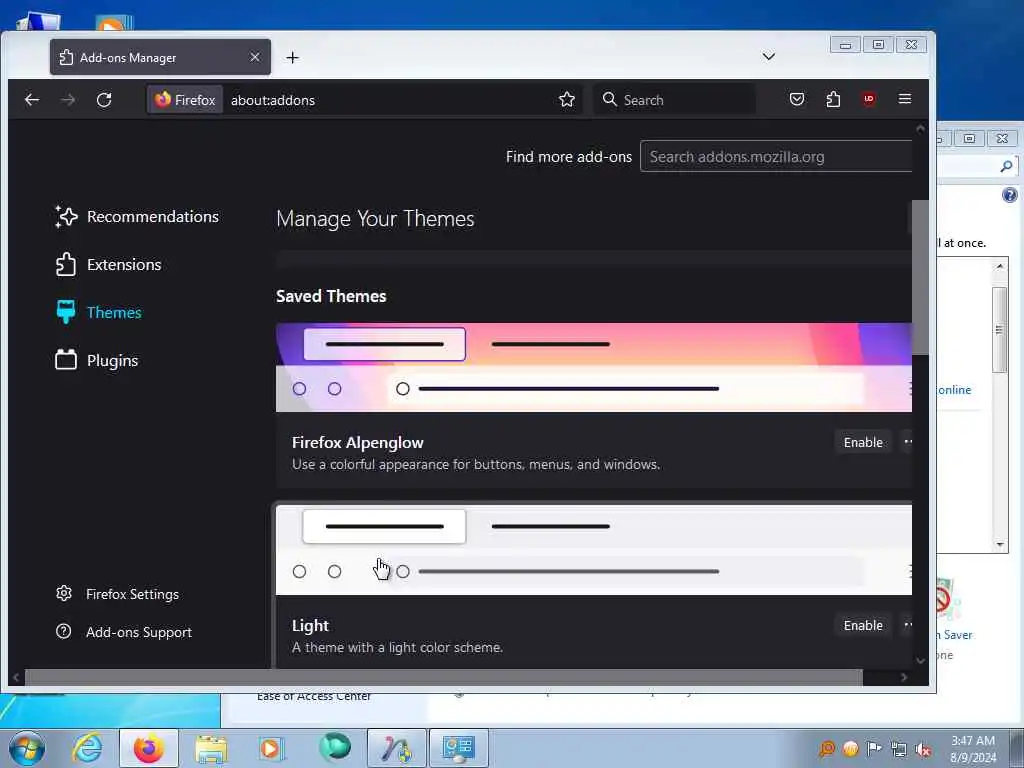Open the Plugins category
This screenshot has width=1024, height=768.
pos(97,360)
